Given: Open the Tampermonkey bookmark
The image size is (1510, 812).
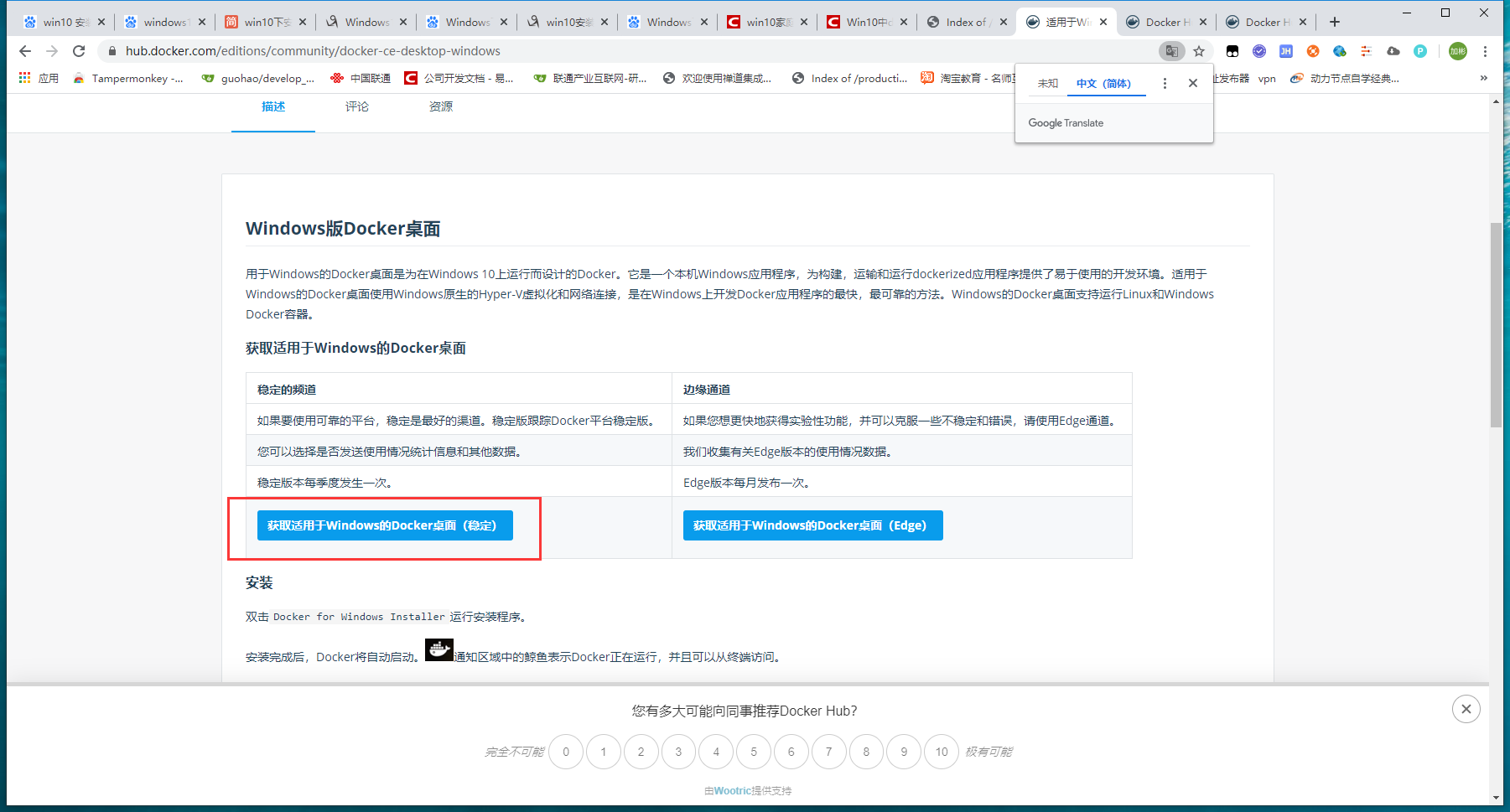Looking at the screenshot, I should pos(128,78).
